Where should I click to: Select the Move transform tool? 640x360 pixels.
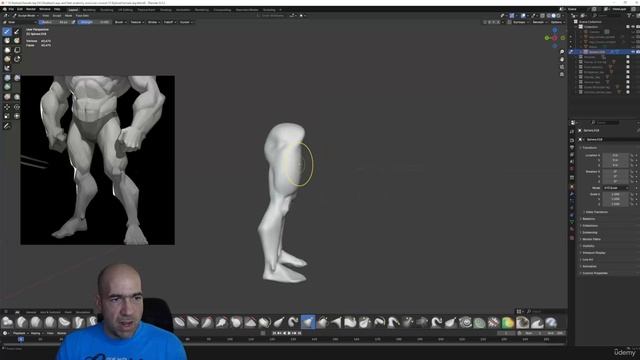click(7, 107)
